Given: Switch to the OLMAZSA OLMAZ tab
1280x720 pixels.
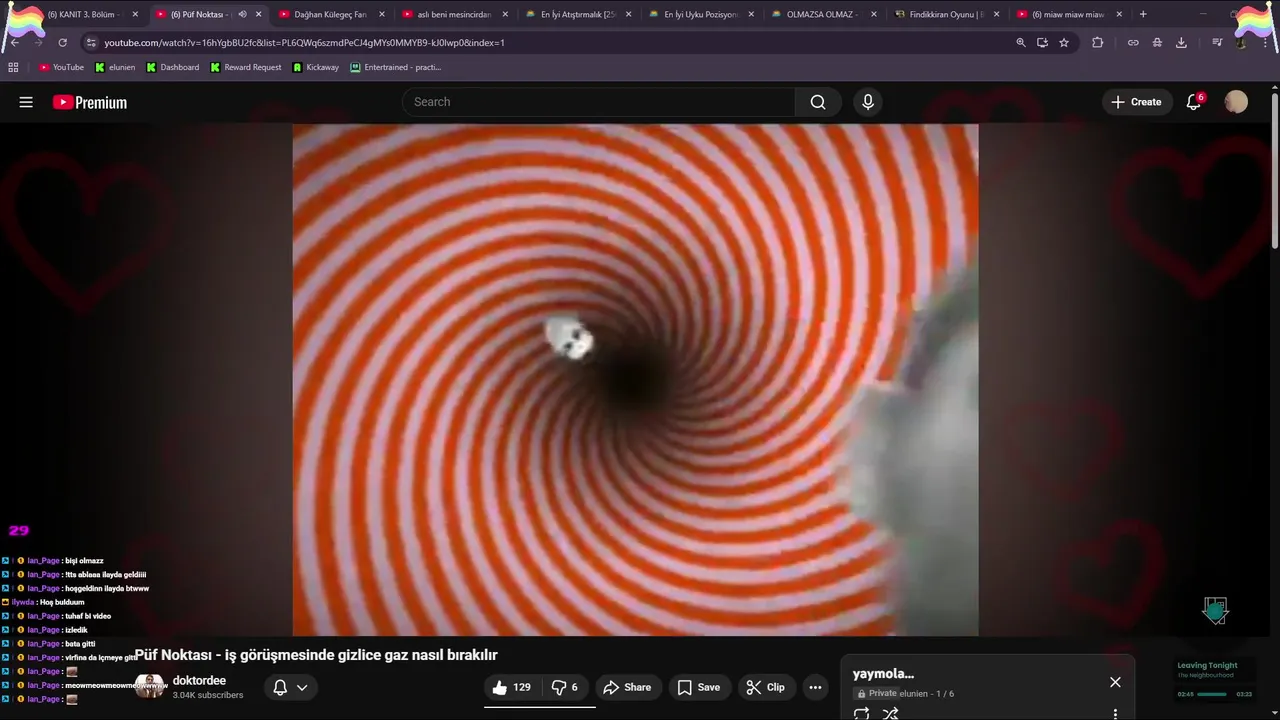Looking at the screenshot, I should 823,14.
